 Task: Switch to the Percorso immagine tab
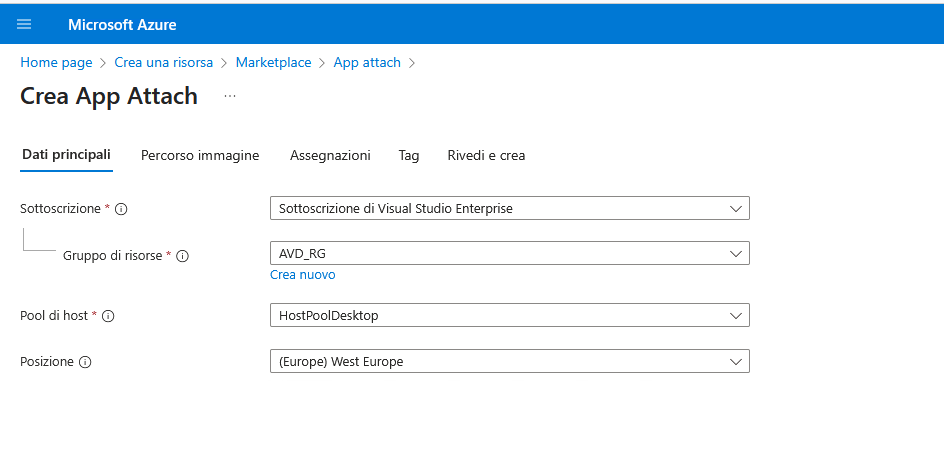click(x=200, y=155)
